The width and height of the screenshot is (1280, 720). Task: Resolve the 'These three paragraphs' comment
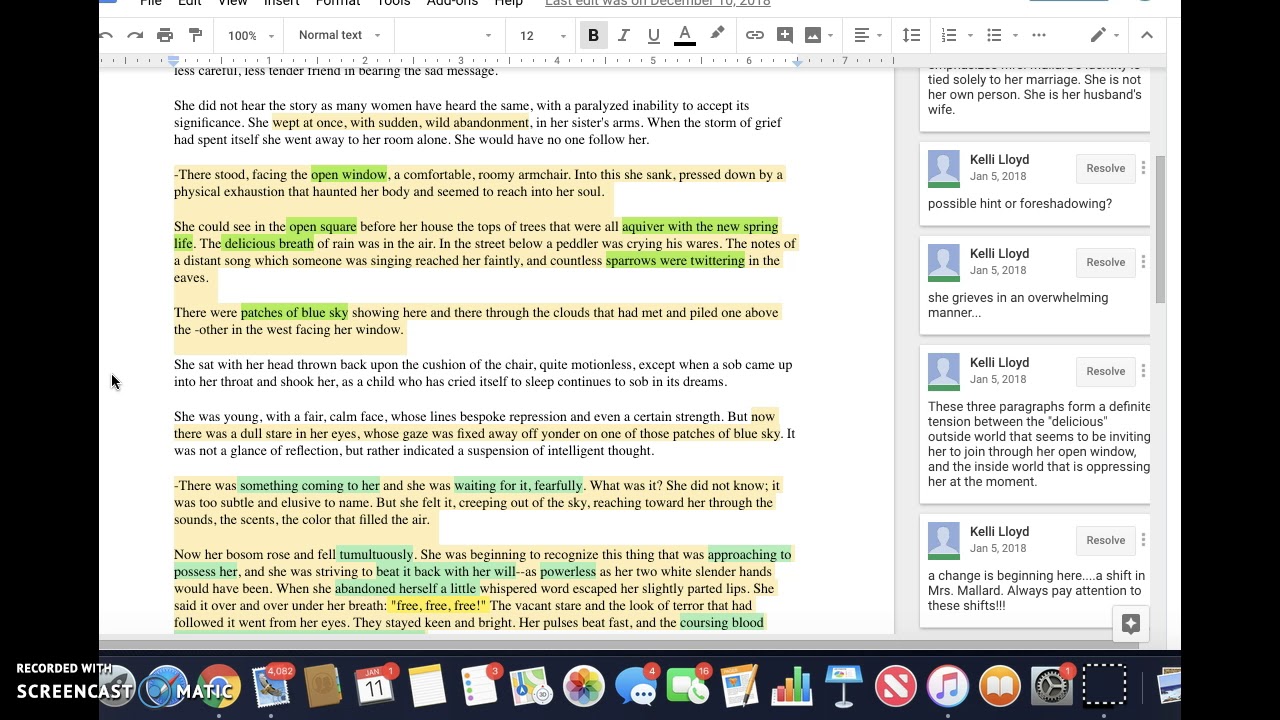[x=1105, y=371]
